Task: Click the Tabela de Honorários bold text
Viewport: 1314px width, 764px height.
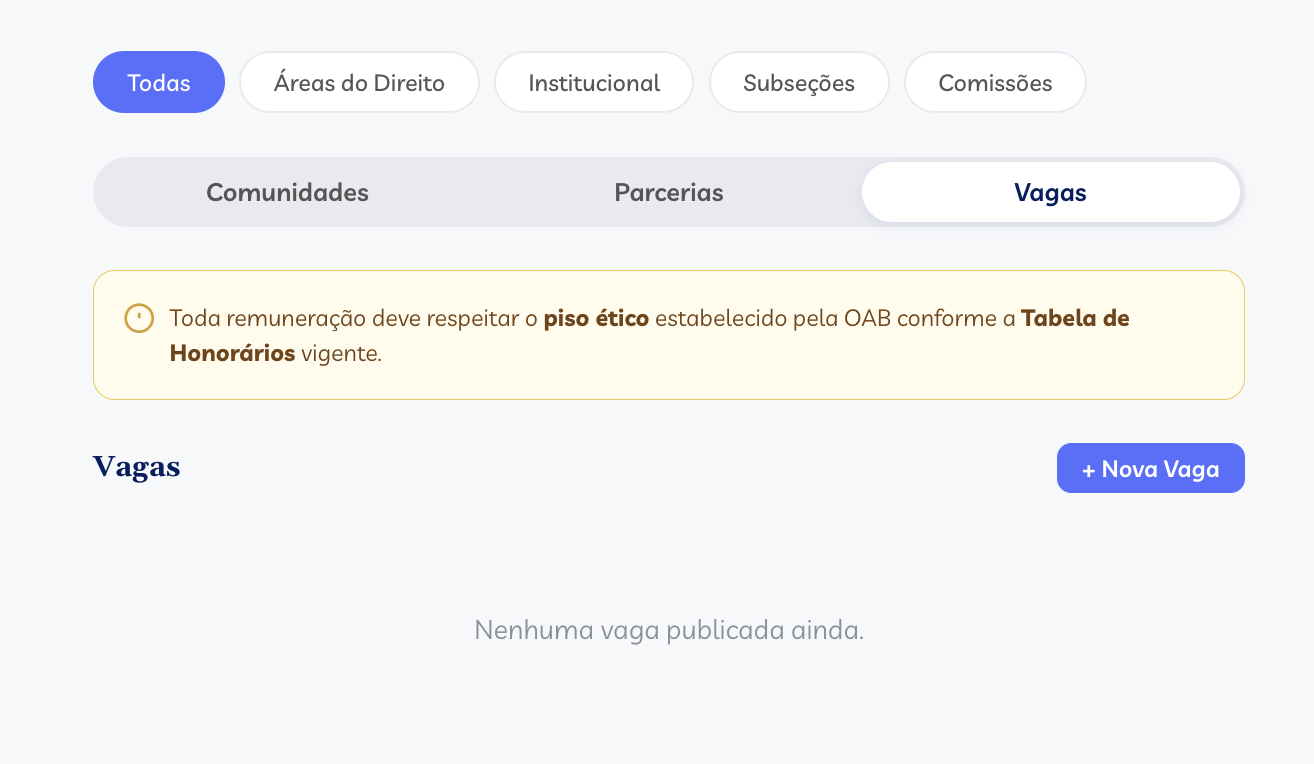Action: 1073,318
